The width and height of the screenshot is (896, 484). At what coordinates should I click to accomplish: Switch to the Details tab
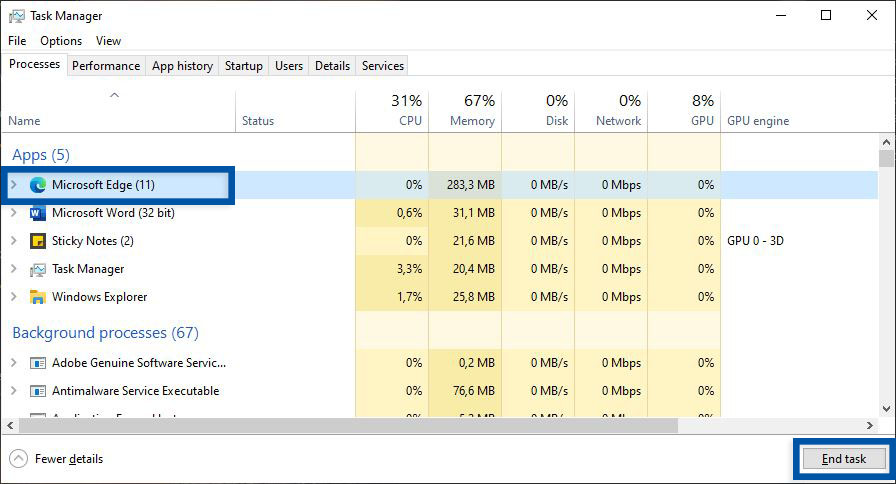pyautogui.click(x=332, y=66)
